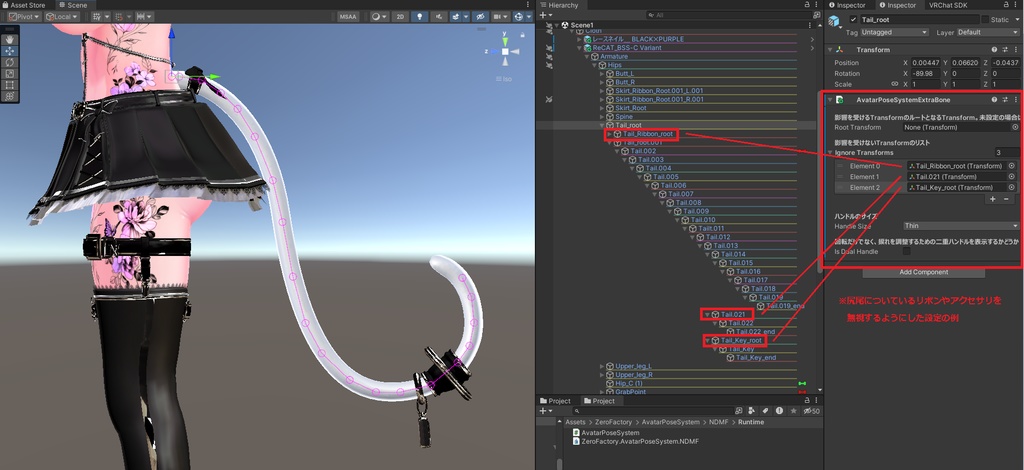Lock the Inspector panel
The image size is (1024, 470).
click(x=1005, y=5)
